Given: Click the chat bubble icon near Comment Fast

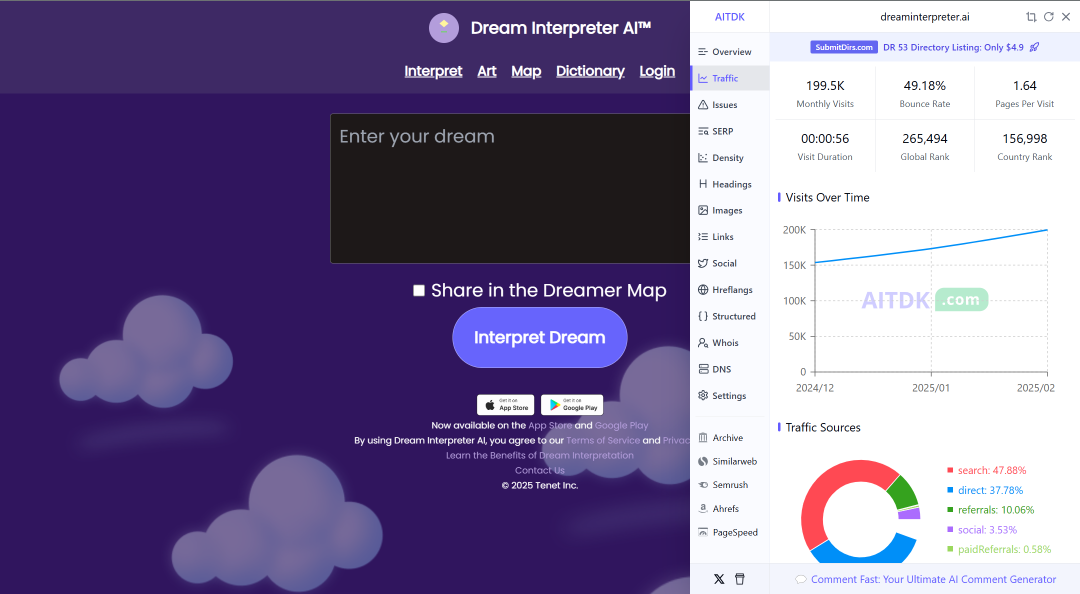Looking at the screenshot, I should coord(801,580).
